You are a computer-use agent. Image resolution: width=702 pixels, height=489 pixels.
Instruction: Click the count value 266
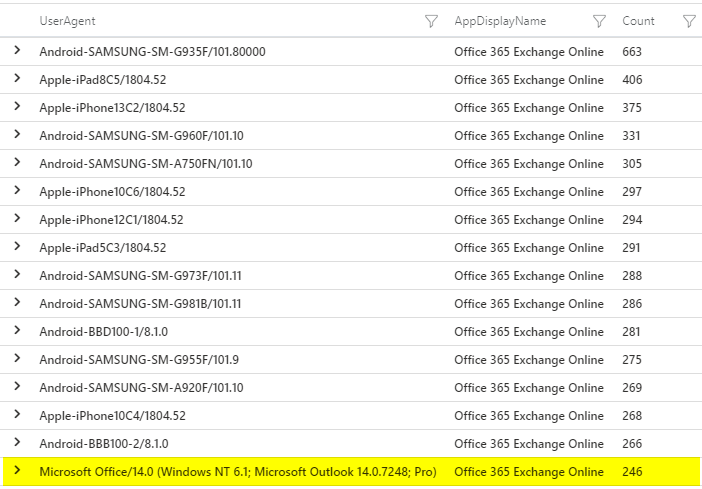[x=632, y=444]
